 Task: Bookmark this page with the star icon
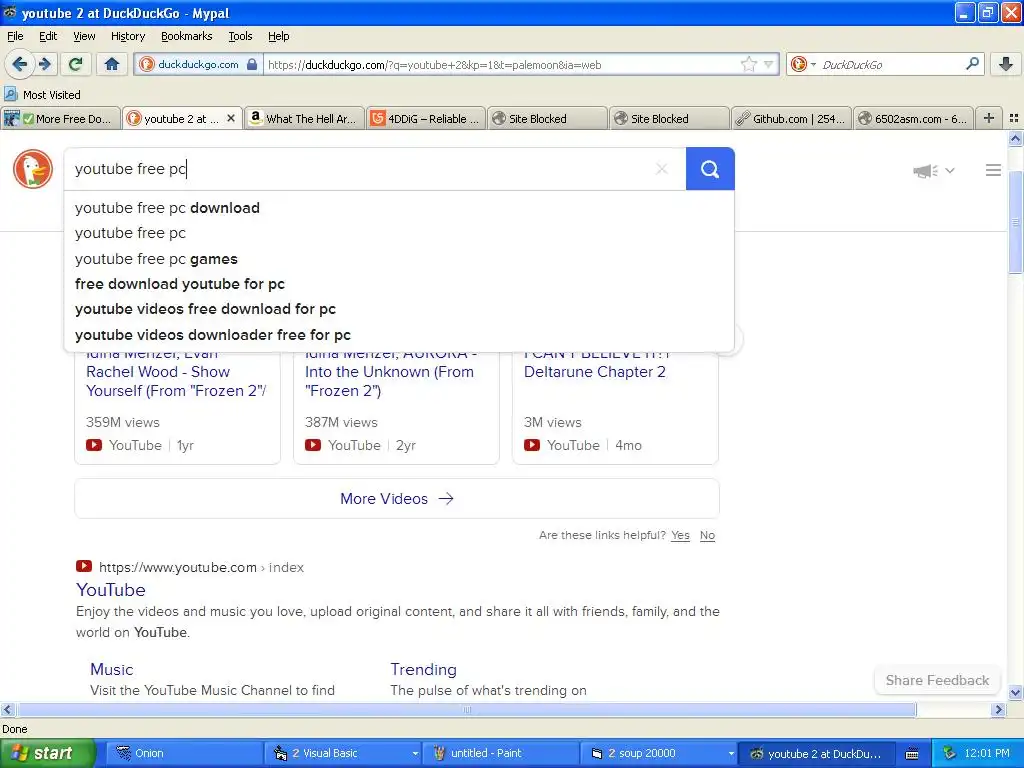[x=748, y=64]
